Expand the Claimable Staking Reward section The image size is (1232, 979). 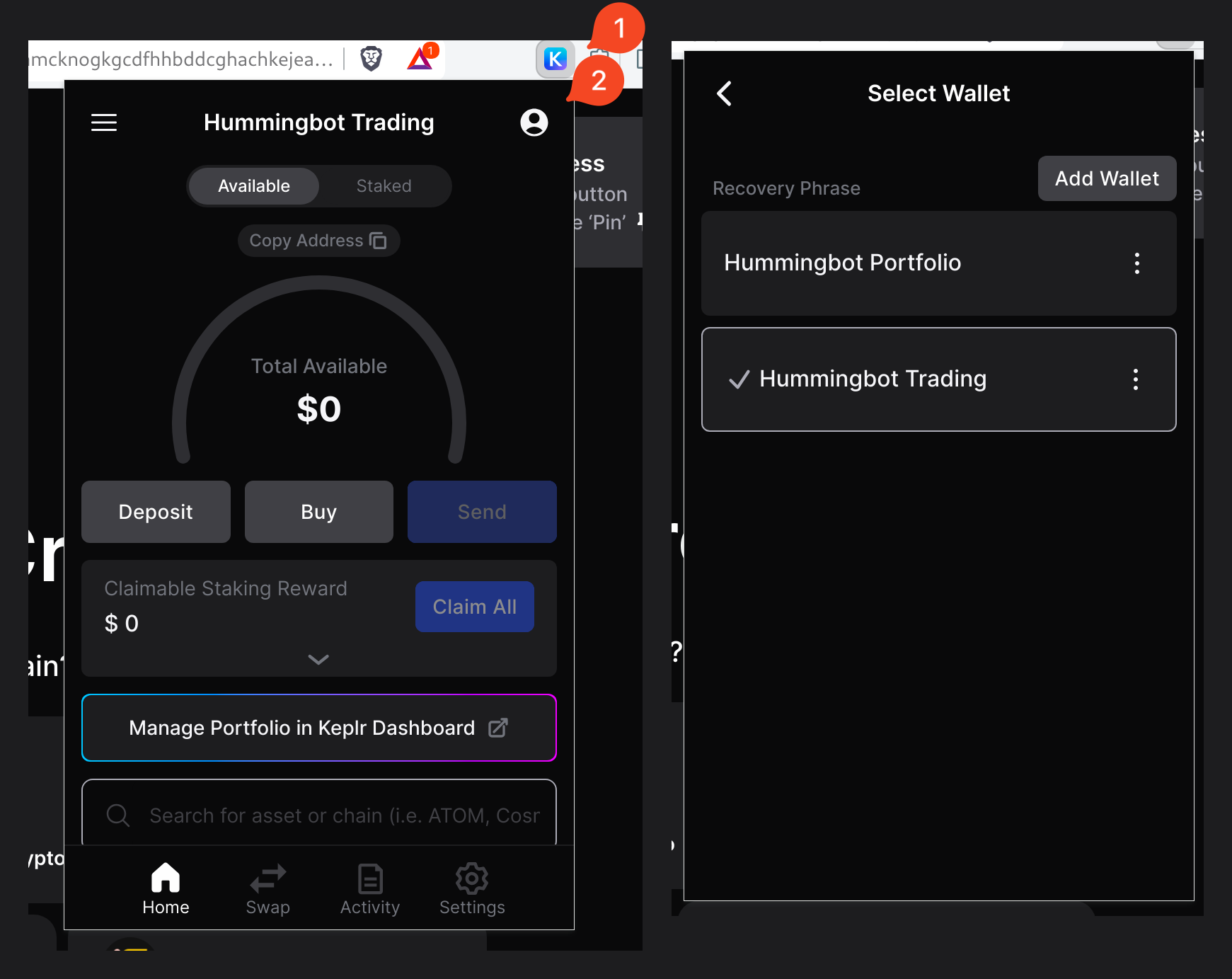318,659
